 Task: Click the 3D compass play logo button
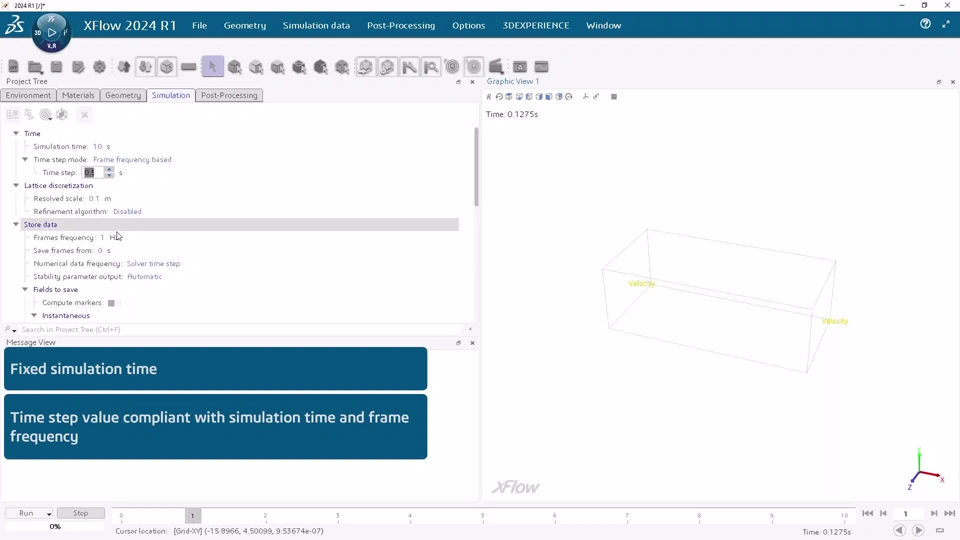tap(51, 31)
